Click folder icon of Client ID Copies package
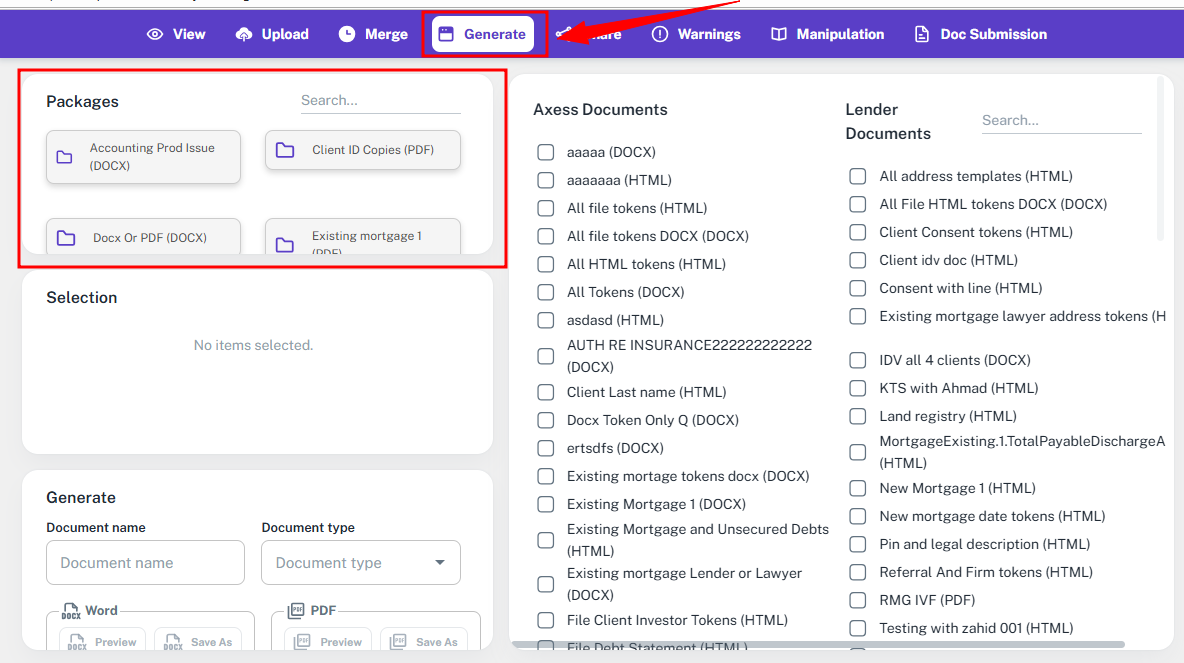 (285, 150)
